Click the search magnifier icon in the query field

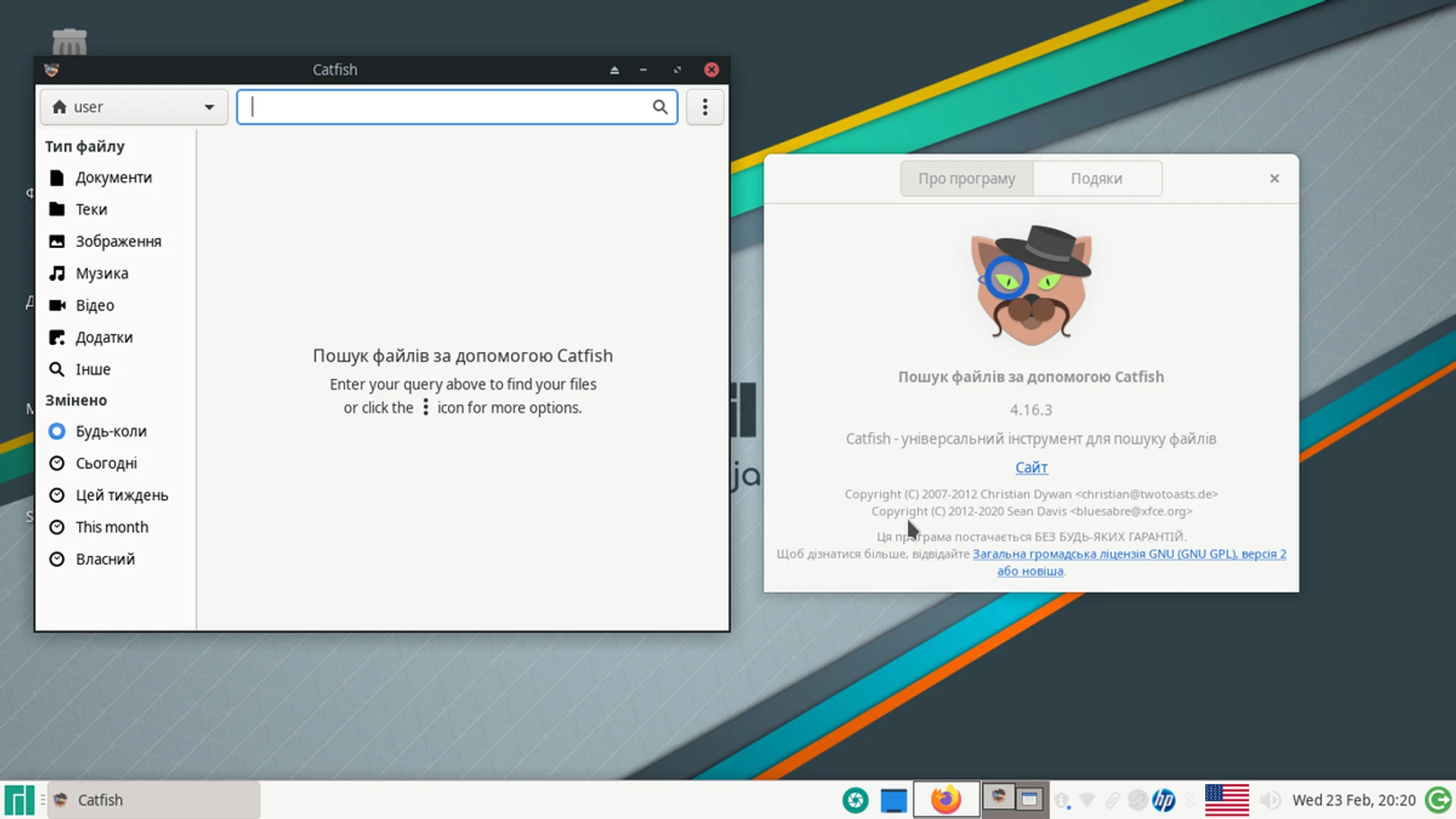point(660,107)
